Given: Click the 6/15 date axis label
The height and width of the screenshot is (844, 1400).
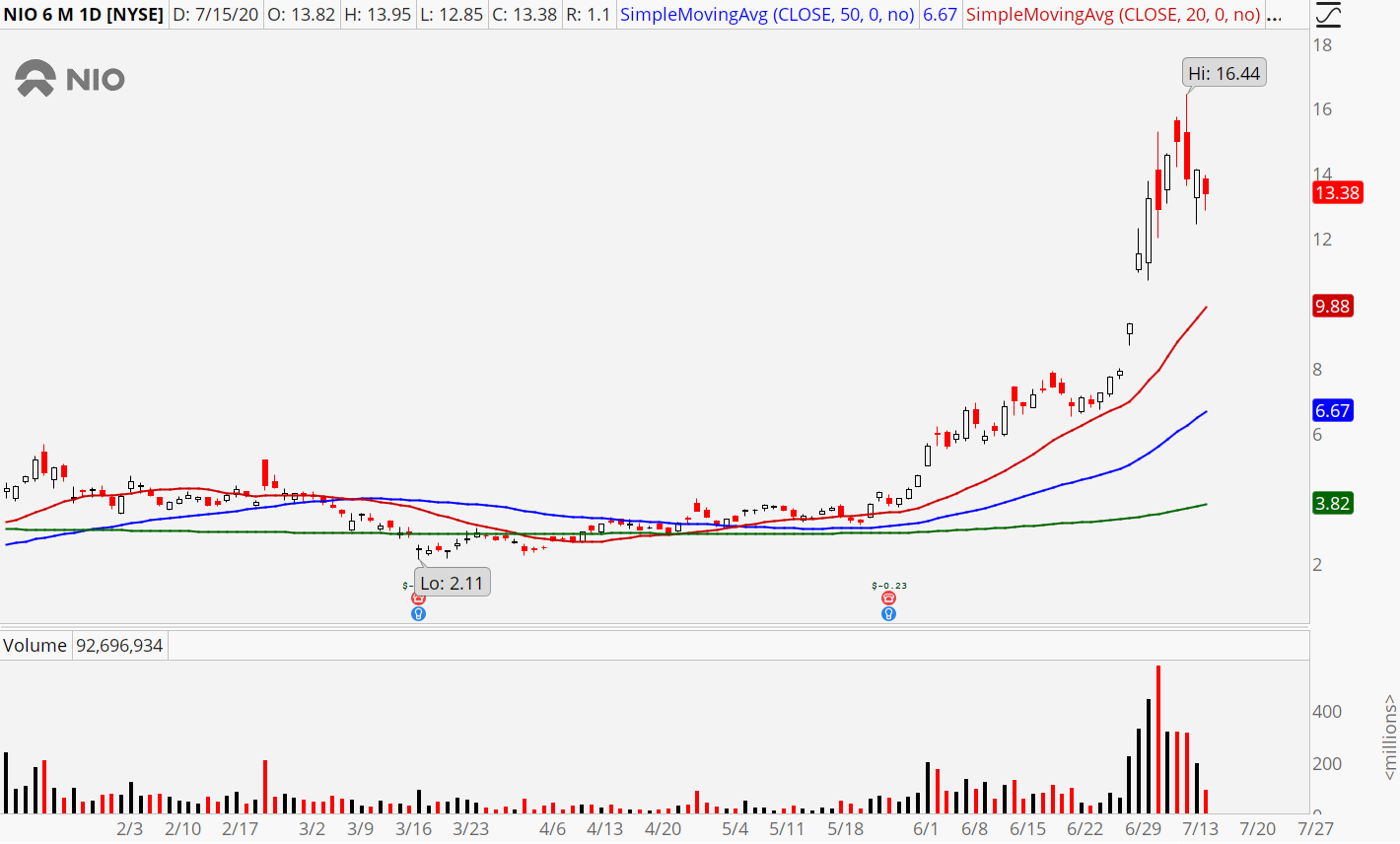Looking at the screenshot, I should (1027, 829).
